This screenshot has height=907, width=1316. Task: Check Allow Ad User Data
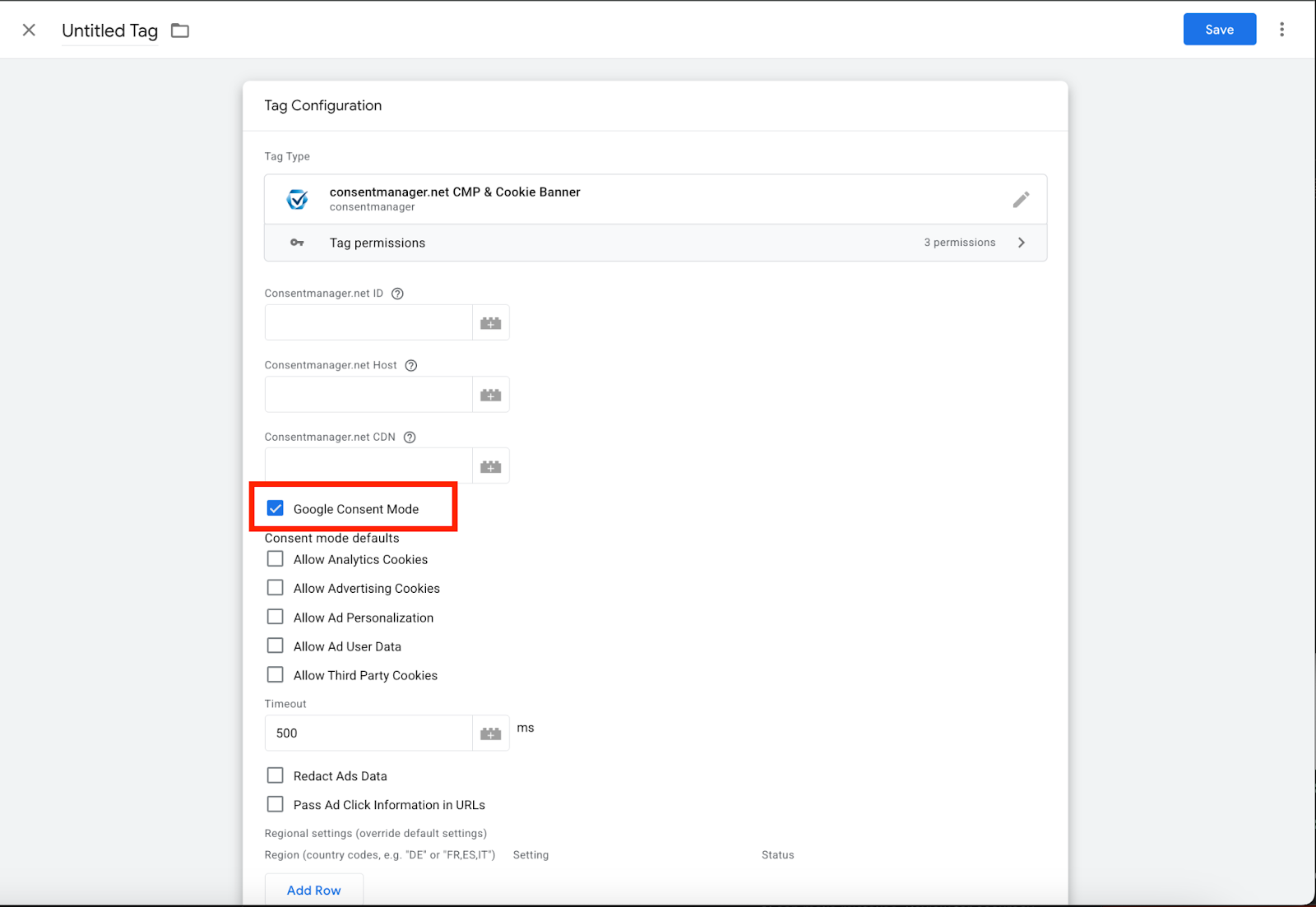point(276,646)
